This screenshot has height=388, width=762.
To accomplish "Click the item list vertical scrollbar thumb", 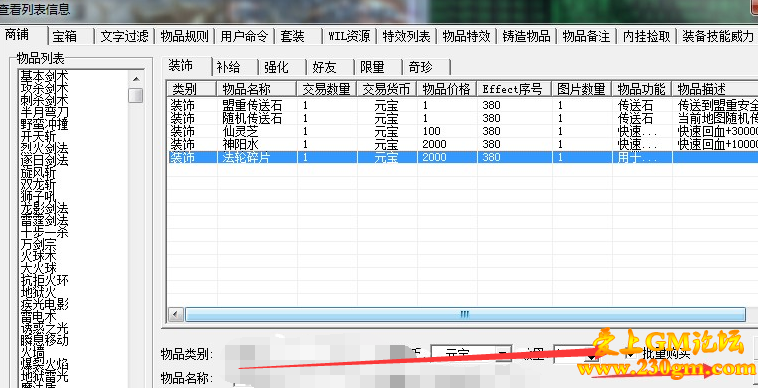I will (x=136, y=95).
